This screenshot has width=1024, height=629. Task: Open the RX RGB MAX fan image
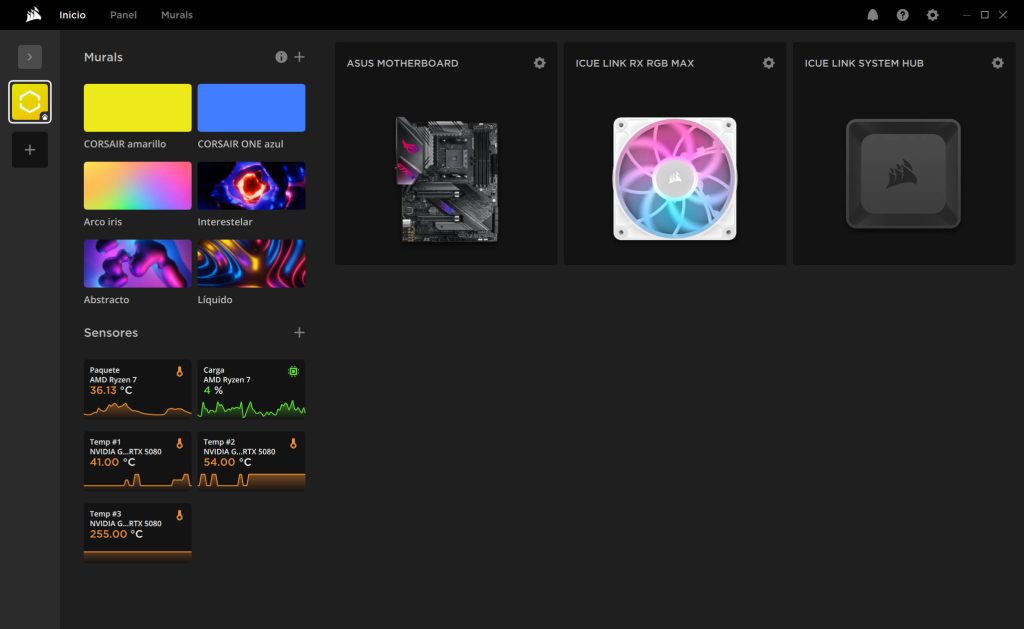tap(675, 178)
